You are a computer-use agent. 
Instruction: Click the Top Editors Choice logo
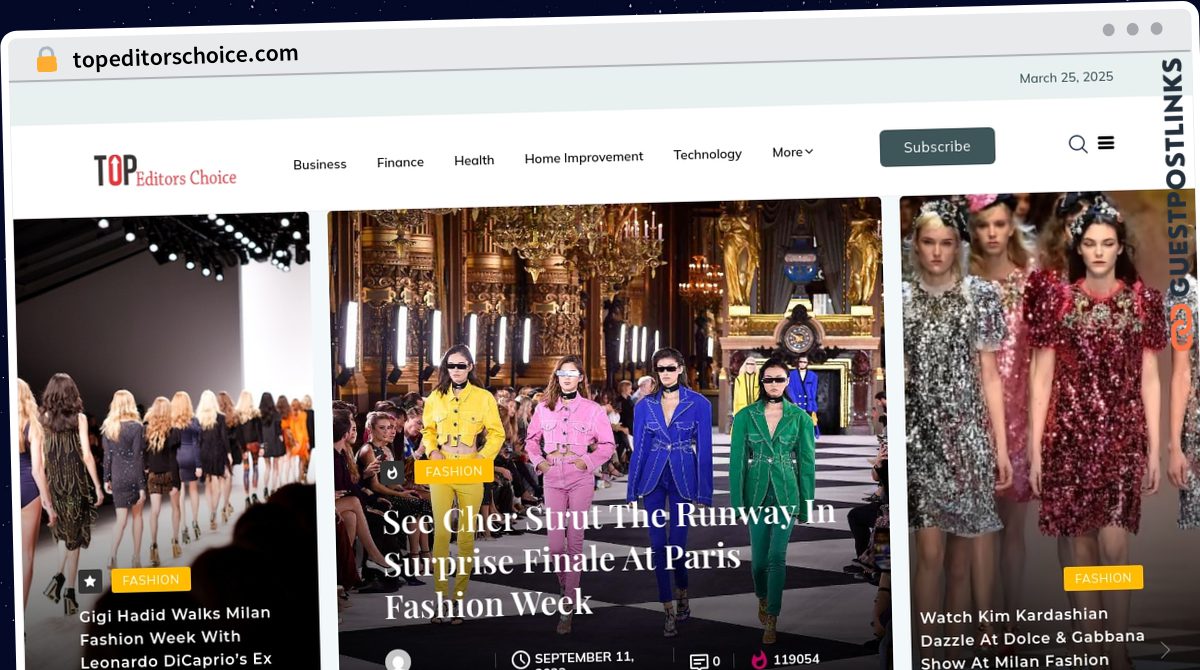165,172
